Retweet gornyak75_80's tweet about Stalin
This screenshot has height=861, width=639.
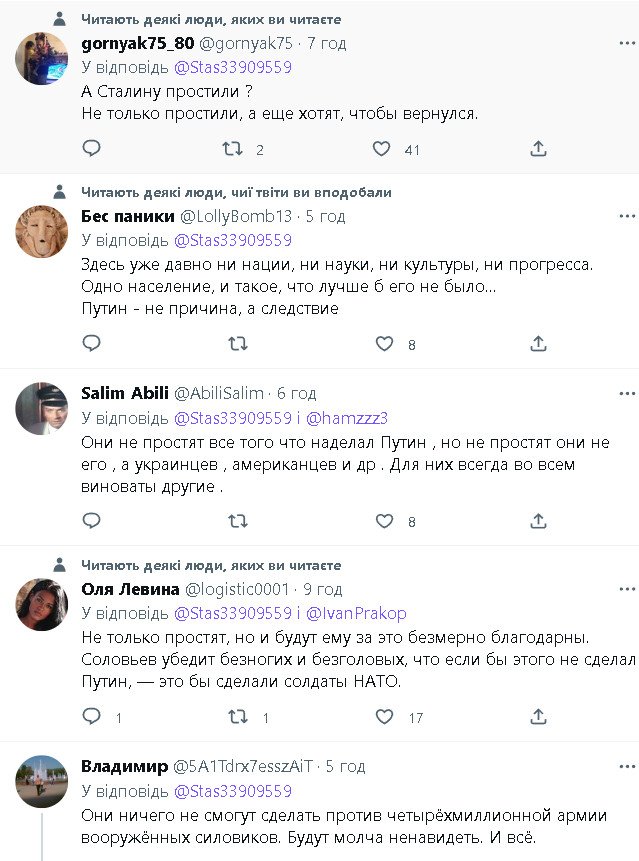tap(232, 149)
